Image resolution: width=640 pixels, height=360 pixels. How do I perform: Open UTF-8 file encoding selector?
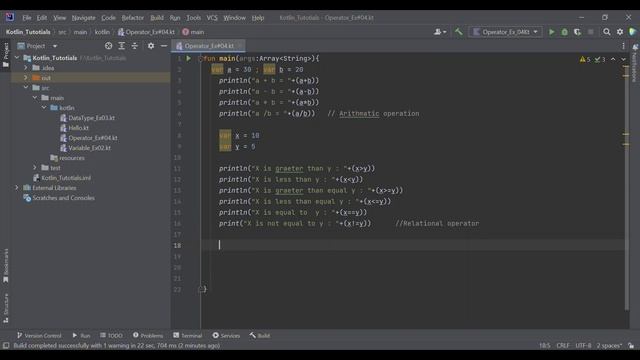[x=583, y=346]
